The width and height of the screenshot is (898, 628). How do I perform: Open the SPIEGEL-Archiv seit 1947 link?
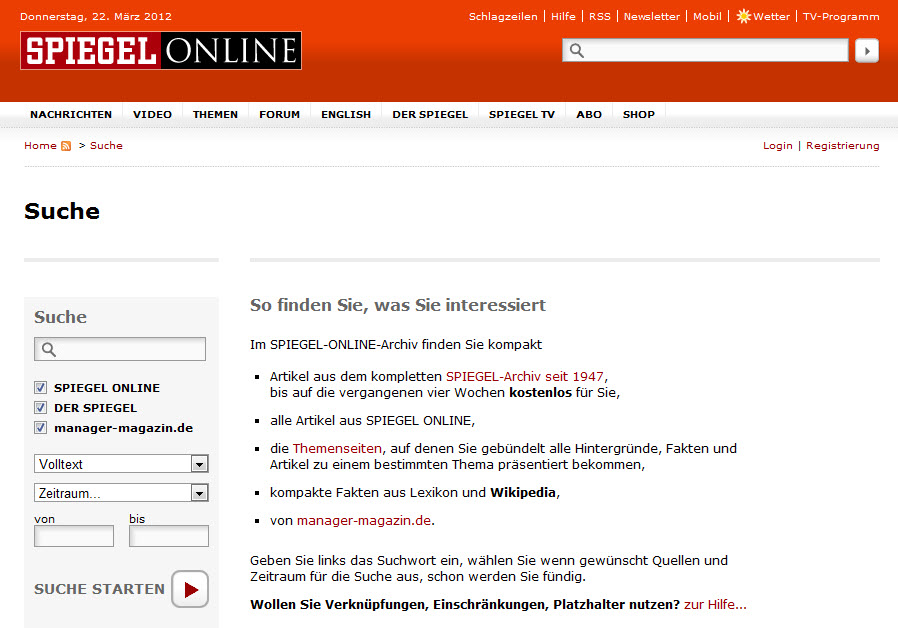(x=525, y=377)
